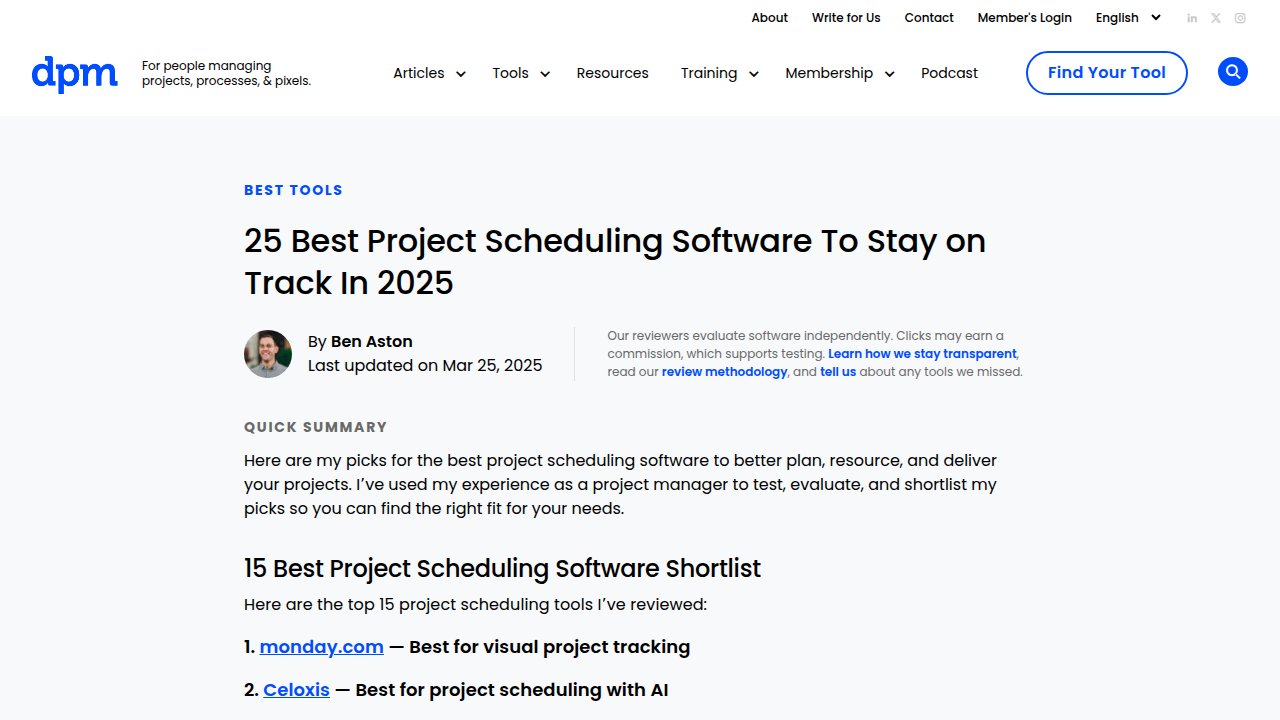Open the Write for Us link
Image resolution: width=1280 pixels, height=720 pixels.
846,18
